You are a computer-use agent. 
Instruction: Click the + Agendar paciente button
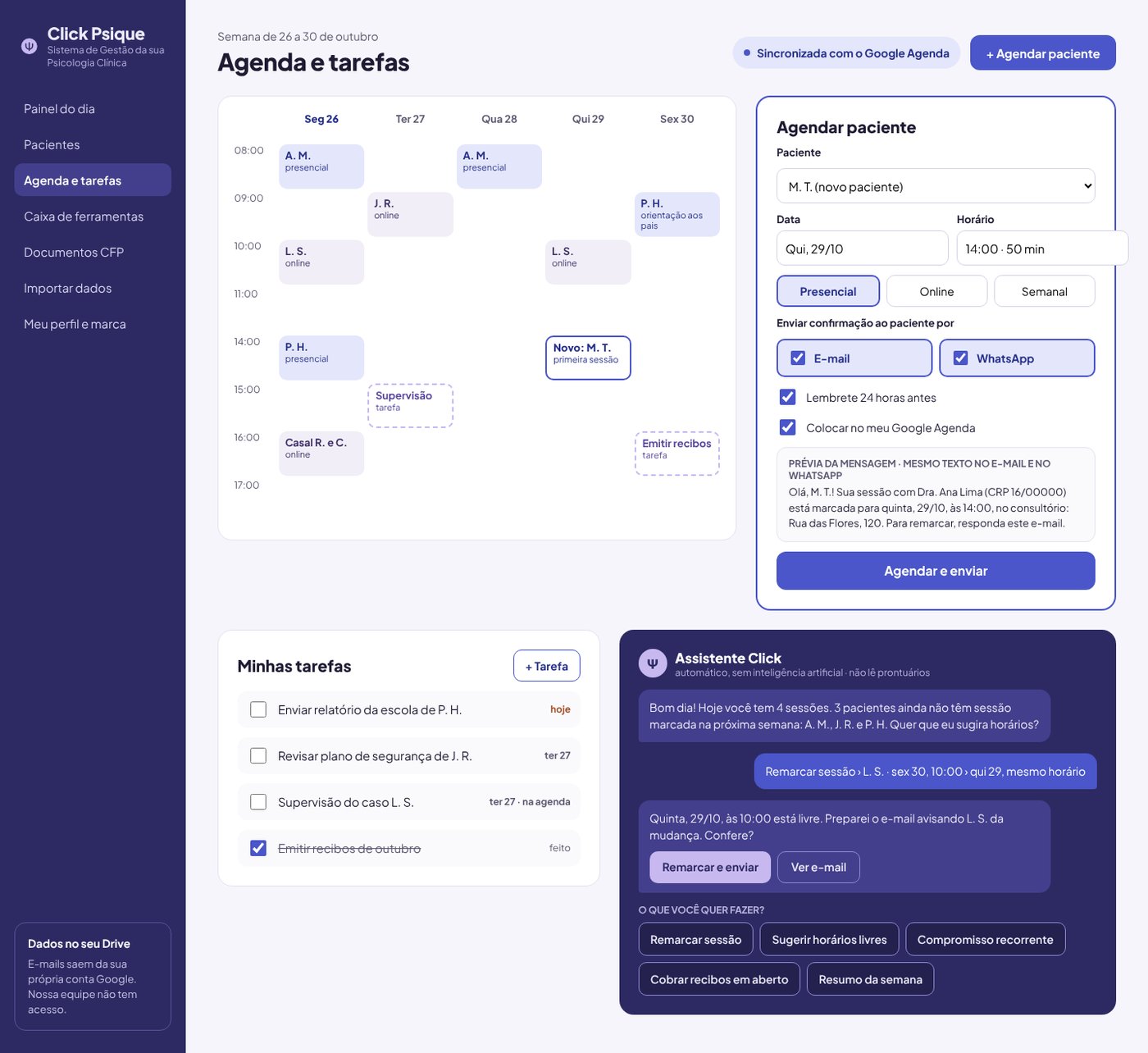1042,53
